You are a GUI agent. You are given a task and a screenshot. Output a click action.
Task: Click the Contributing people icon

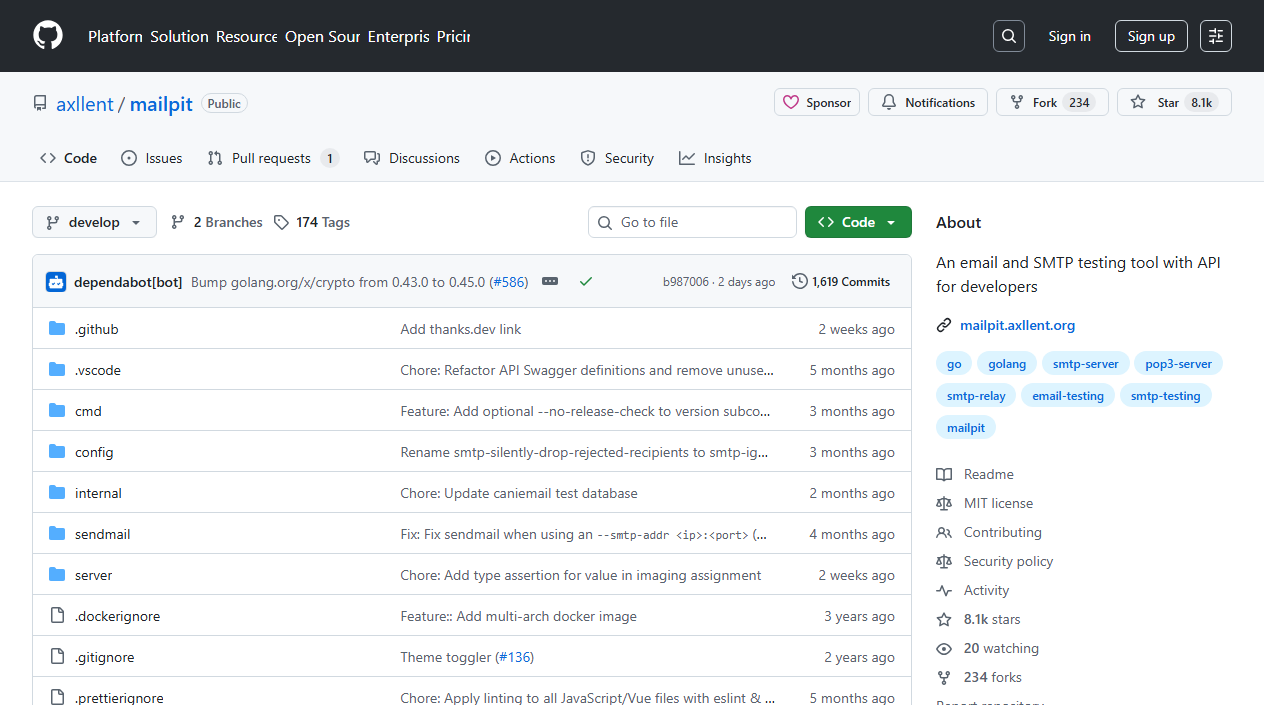944,532
